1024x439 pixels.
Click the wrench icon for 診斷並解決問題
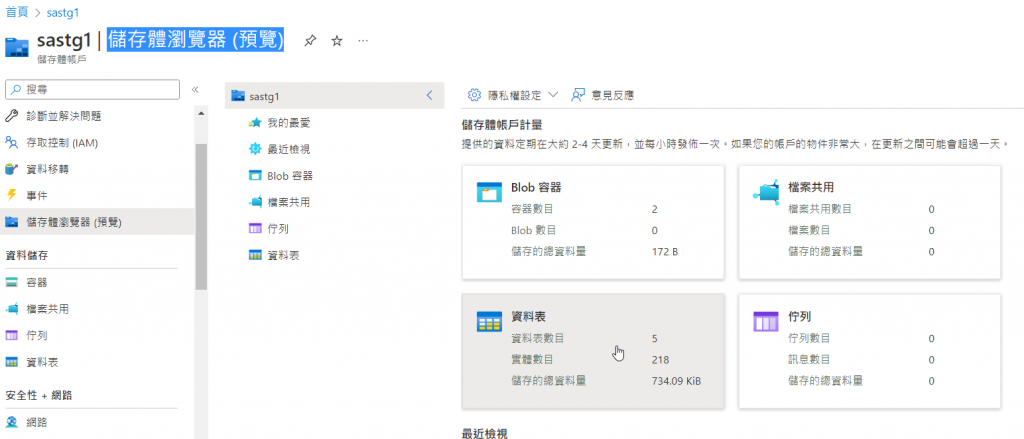click(x=11, y=116)
